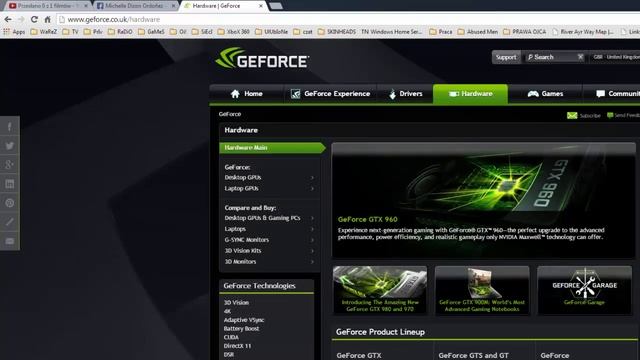Screen dimensions: 640x360
Task: Open the GeForce GTX 900M notebooks thumbnail
Action: click(482, 290)
